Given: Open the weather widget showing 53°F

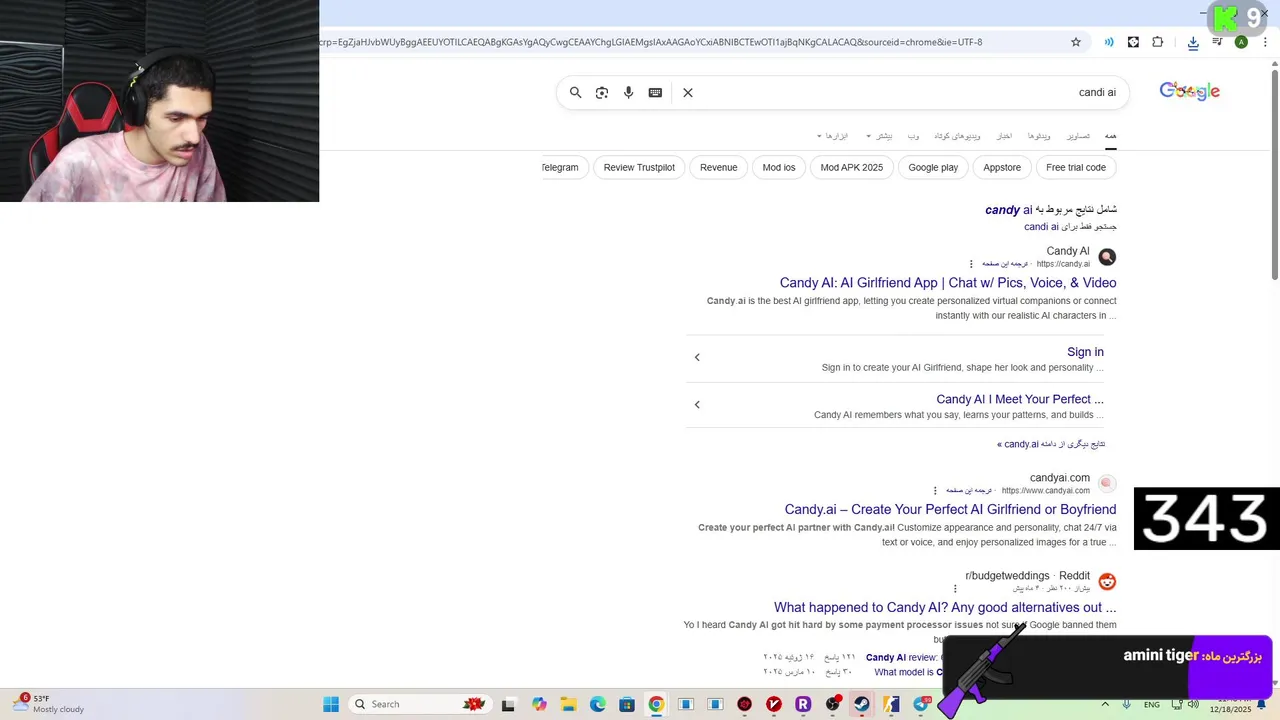Looking at the screenshot, I should click(x=50, y=704).
